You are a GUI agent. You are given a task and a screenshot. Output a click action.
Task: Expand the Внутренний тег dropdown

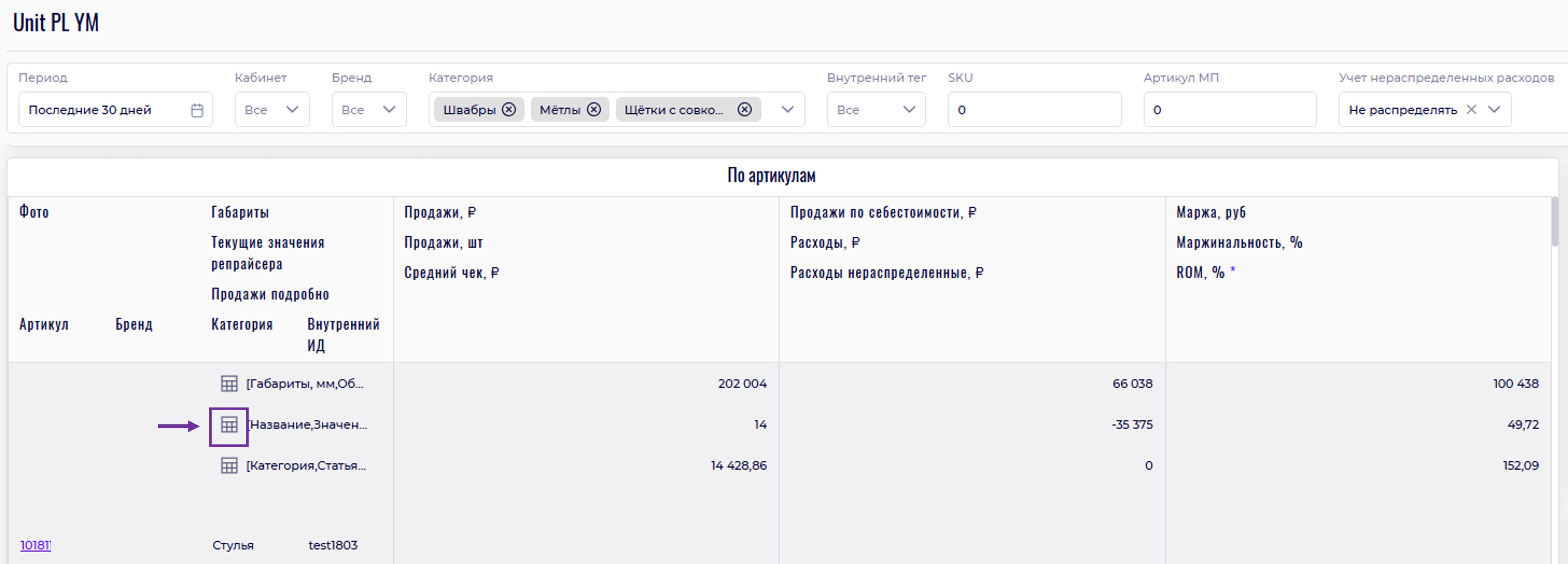(909, 109)
